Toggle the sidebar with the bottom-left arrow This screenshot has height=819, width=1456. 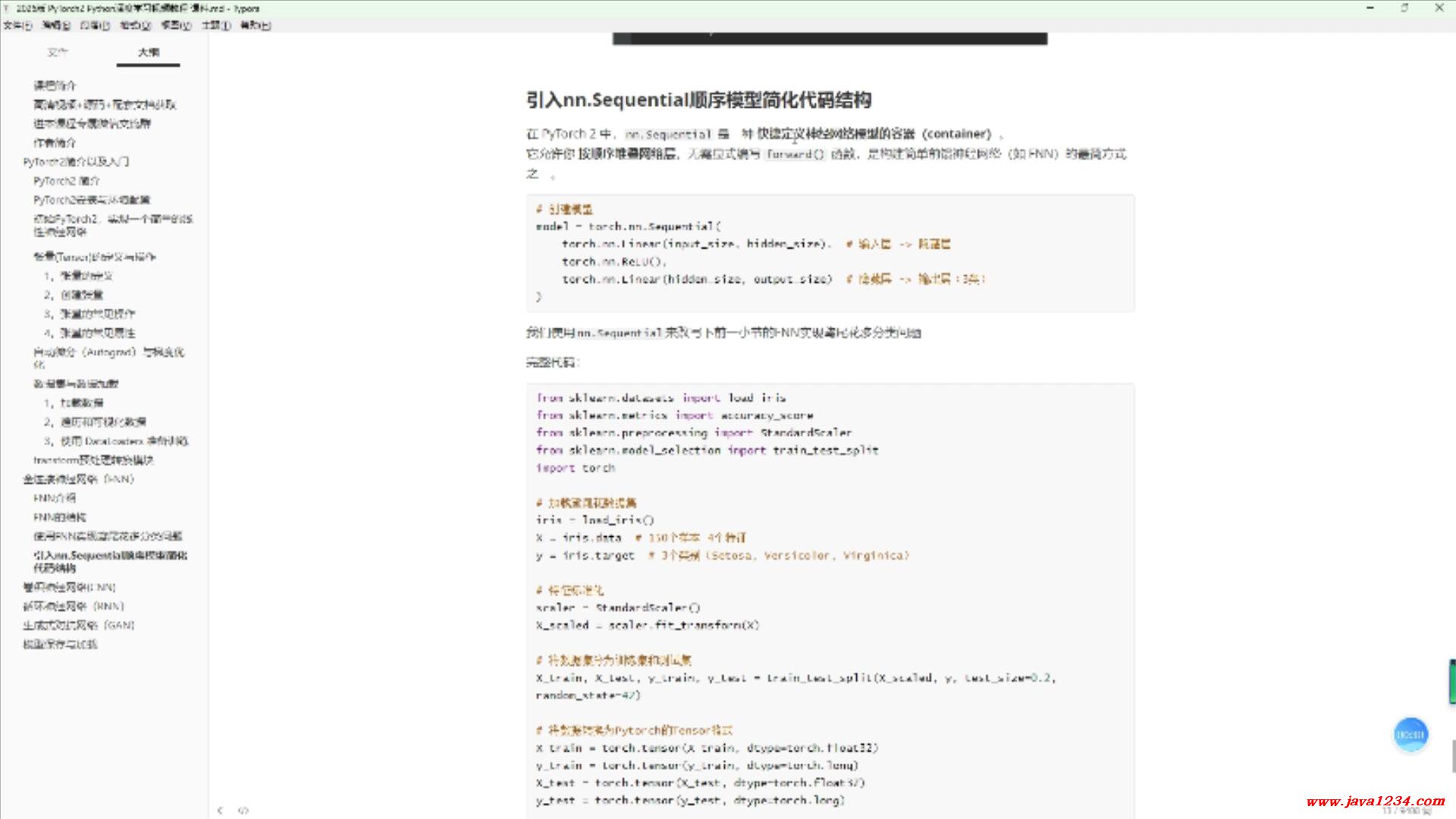pyautogui.click(x=220, y=810)
